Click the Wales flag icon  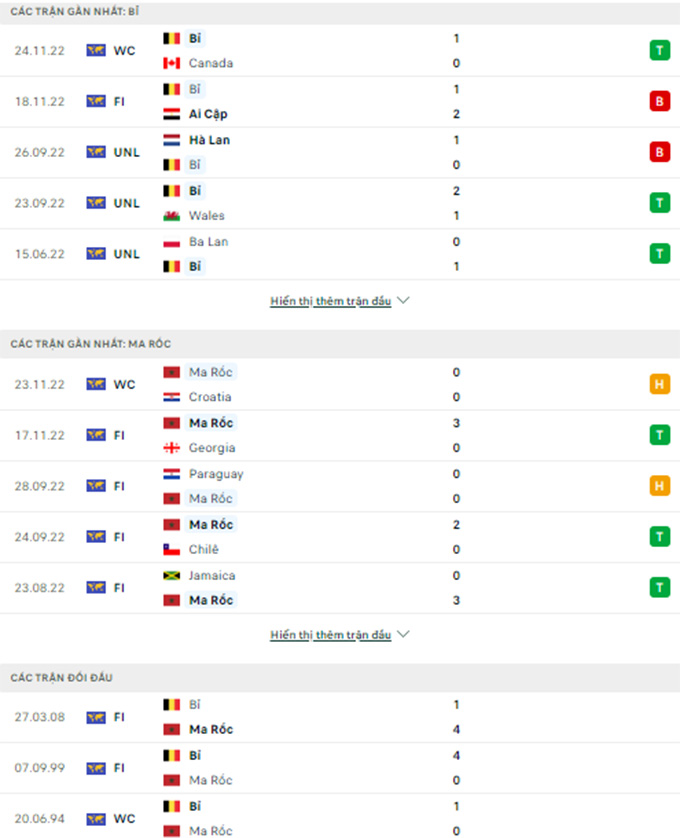point(171,215)
